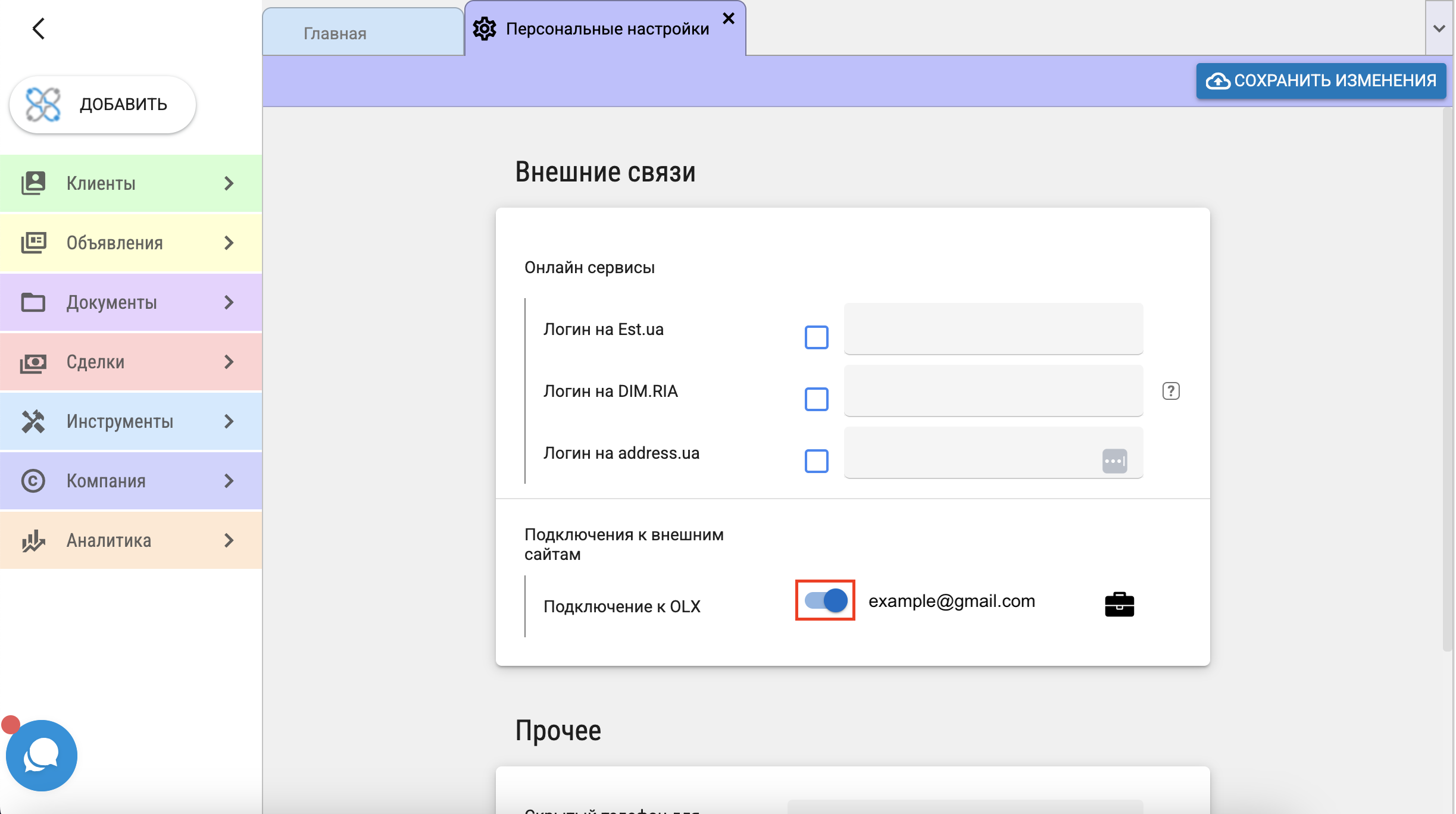Enable the Est.ua login checkbox
This screenshot has height=814, width=1456.
(x=816, y=337)
